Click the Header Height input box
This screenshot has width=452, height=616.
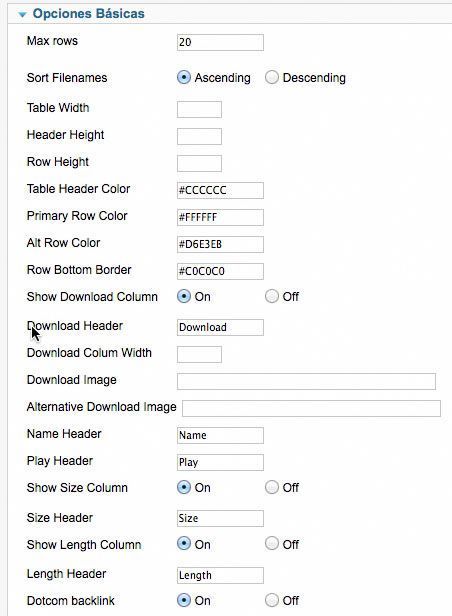(199, 136)
